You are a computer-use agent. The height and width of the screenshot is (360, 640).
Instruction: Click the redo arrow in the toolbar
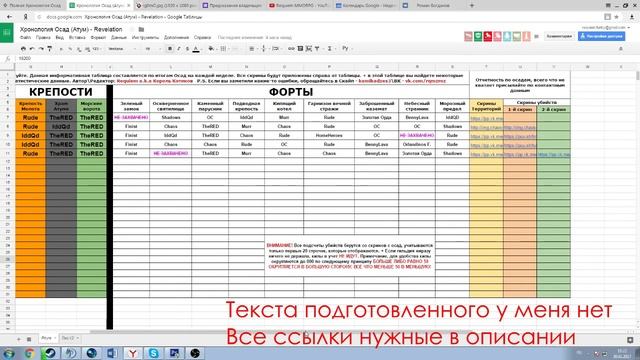click(x=41, y=49)
